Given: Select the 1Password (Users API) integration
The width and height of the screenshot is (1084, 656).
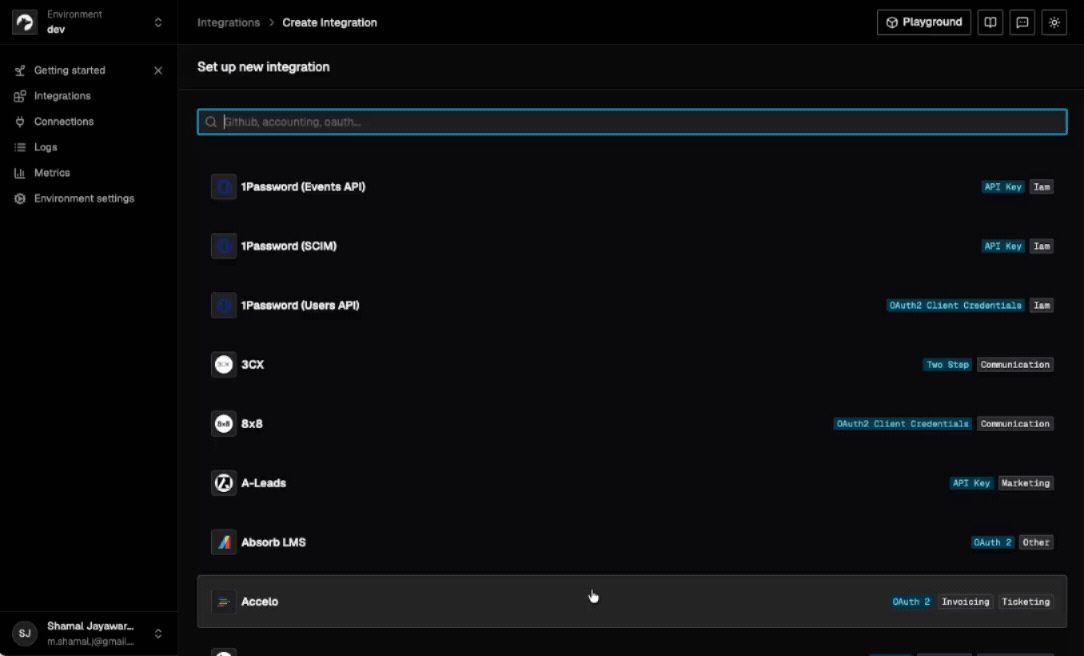Looking at the screenshot, I should tap(632, 306).
